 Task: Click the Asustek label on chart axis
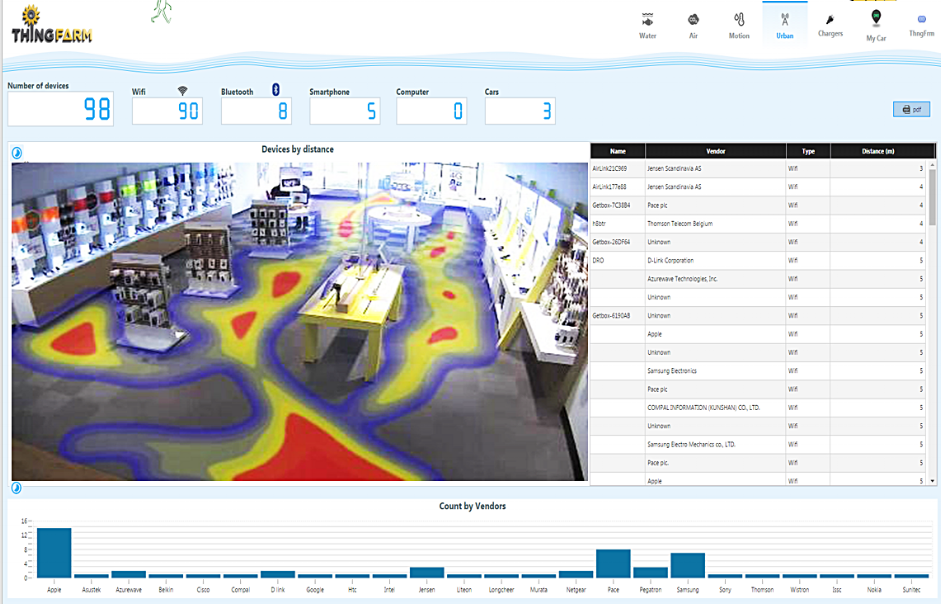[91, 590]
